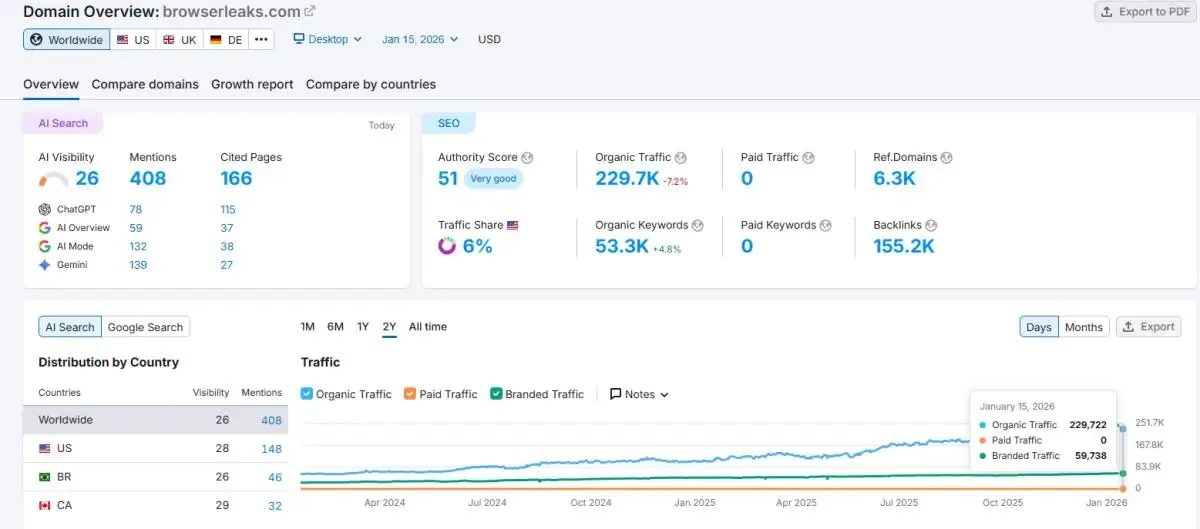Click the info icon next to Authority Score
Screen dimensions: 1200x529
[x=527, y=158]
